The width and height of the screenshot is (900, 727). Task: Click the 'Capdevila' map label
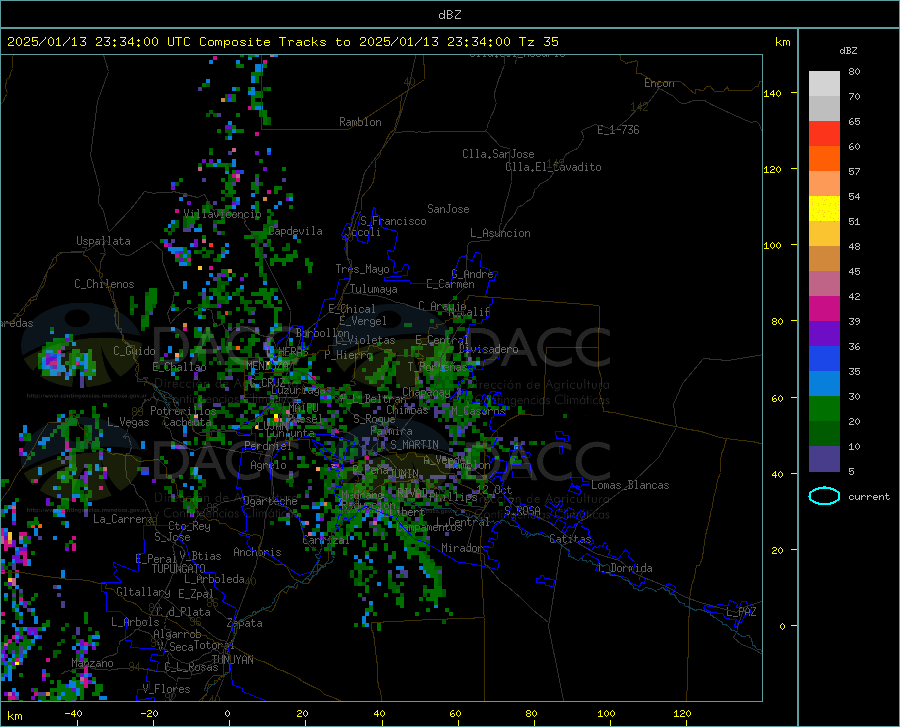(295, 231)
